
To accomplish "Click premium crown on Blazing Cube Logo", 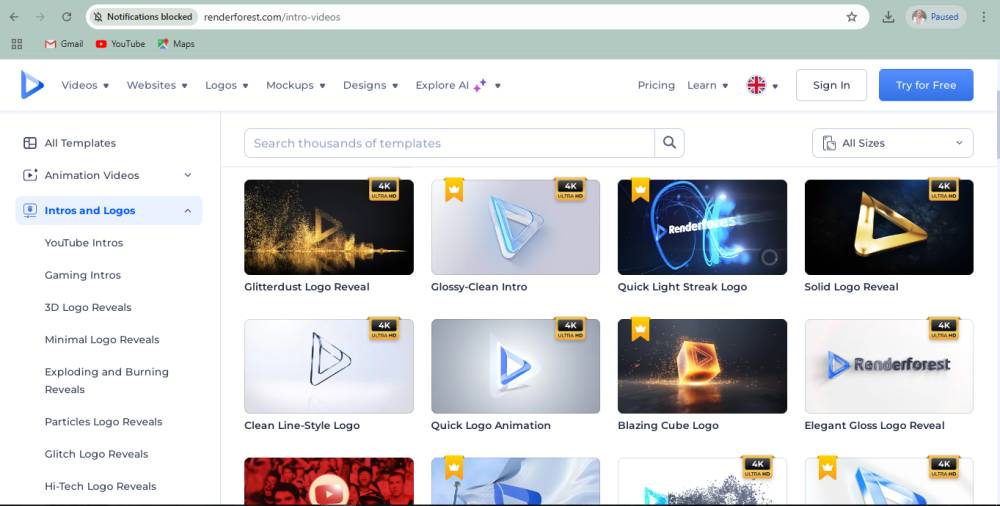I will (x=640, y=329).
